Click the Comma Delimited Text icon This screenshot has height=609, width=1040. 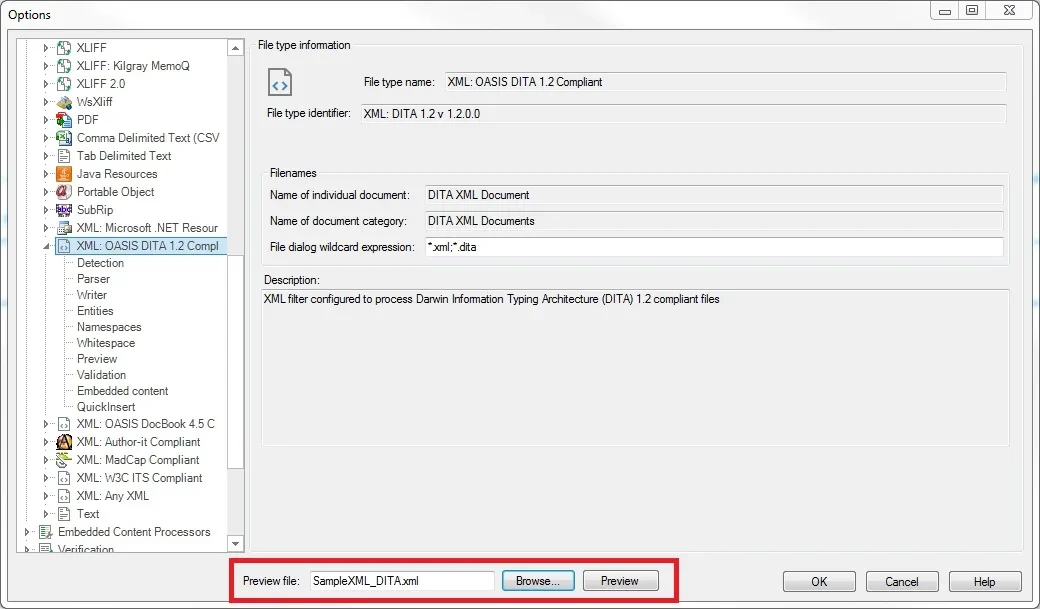[x=64, y=137]
